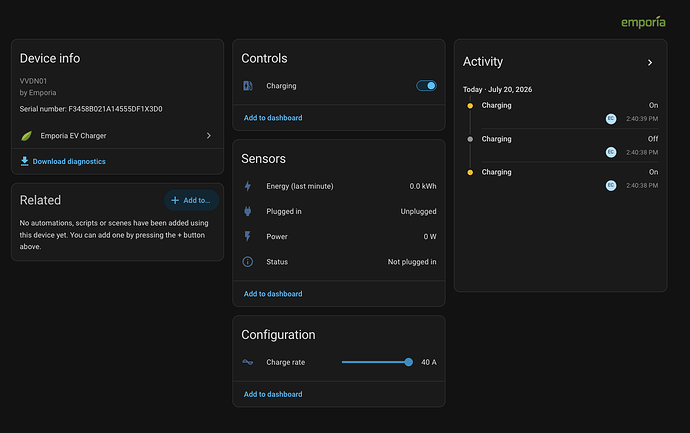
Task: Click the by Emporia manufacturer text
Action: click(x=38, y=92)
